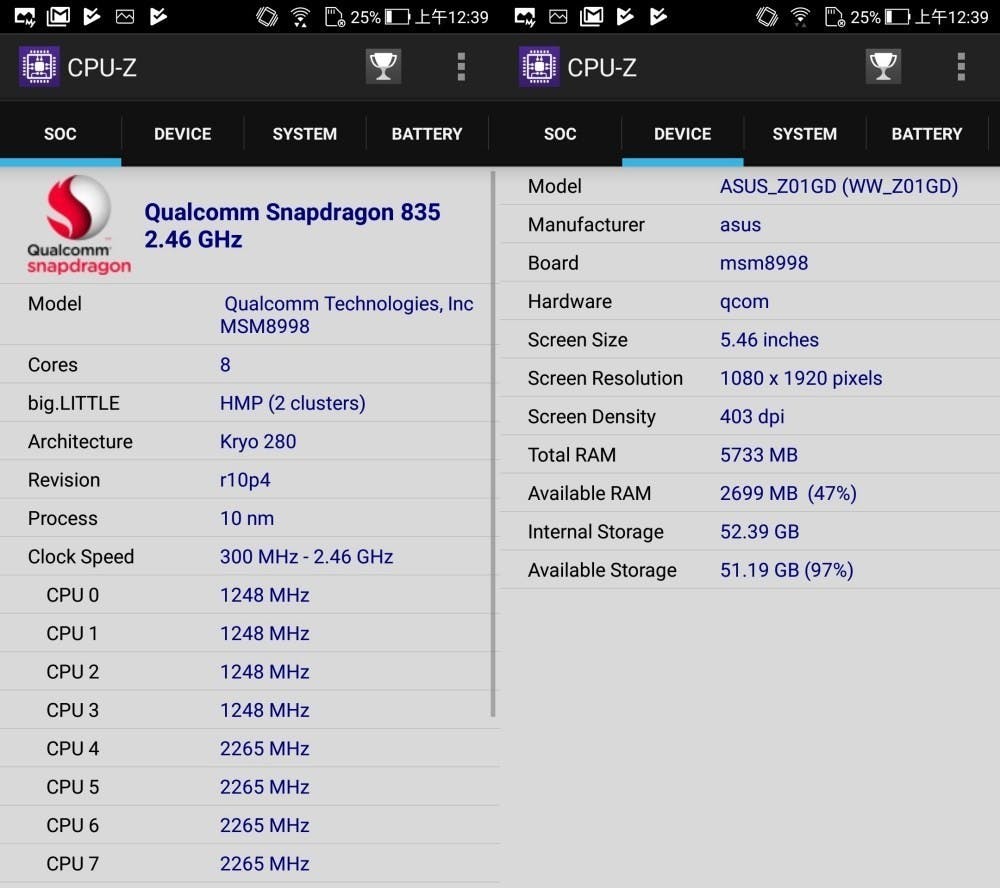Switch to the SYSTEM tab in left screenshot
The width and height of the screenshot is (1000, 888).
(304, 134)
